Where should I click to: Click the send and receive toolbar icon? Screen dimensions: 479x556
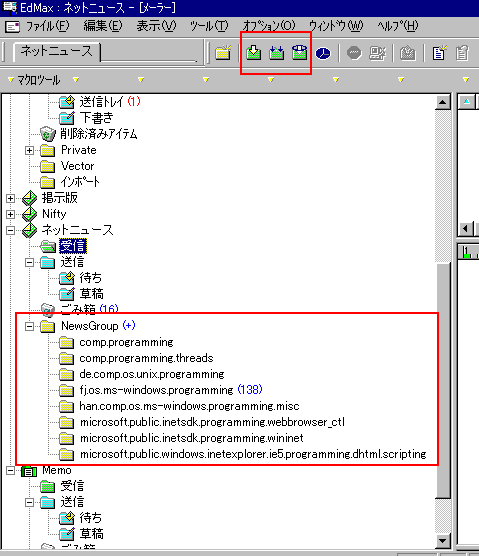coord(299,53)
